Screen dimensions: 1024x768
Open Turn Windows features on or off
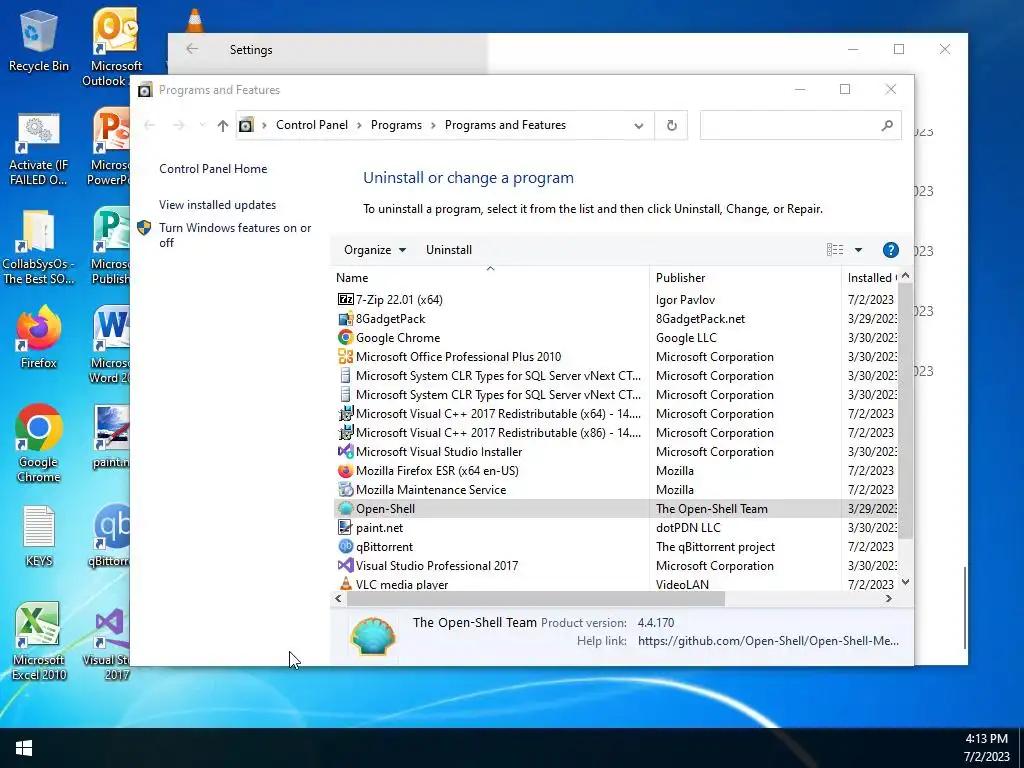click(234, 235)
